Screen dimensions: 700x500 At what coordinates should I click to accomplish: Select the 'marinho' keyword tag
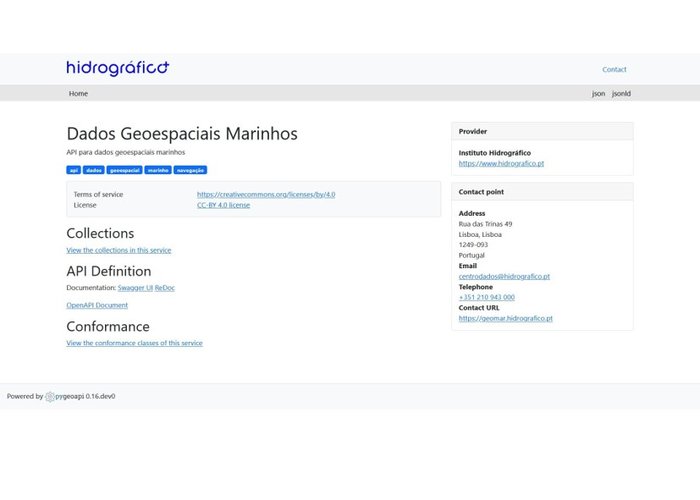(x=158, y=170)
